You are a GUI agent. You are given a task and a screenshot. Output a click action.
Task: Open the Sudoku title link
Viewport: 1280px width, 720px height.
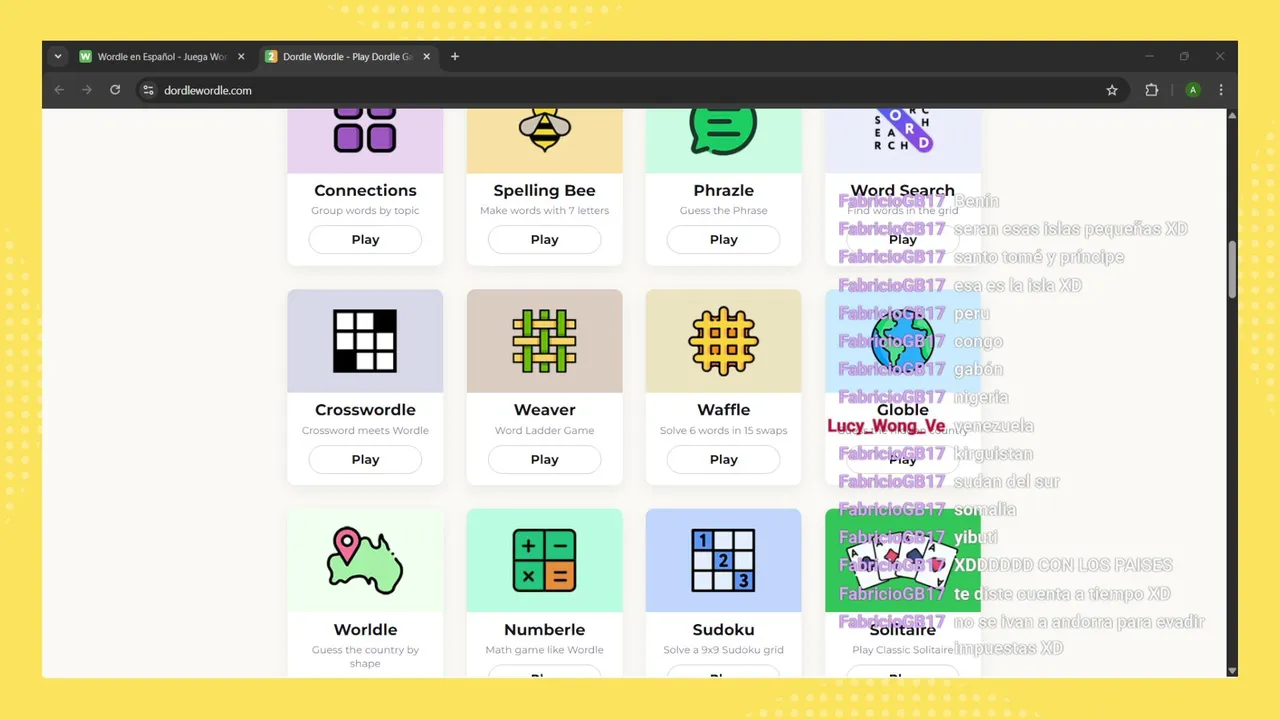tap(724, 630)
